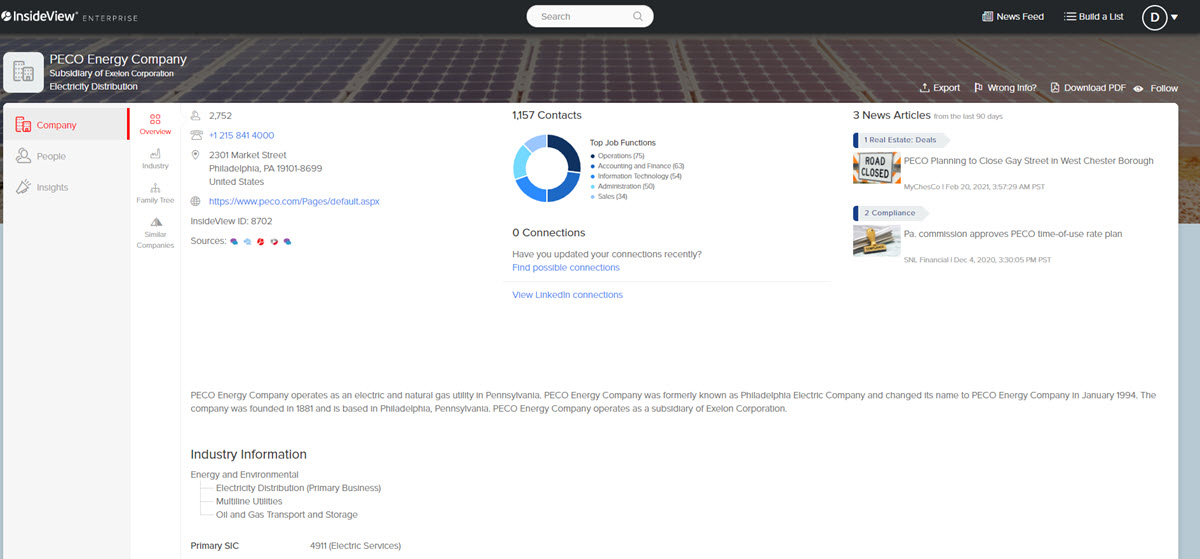Open View LinkedIn connections link
The width and height of the screenshot is (1200, 559).
567,295
